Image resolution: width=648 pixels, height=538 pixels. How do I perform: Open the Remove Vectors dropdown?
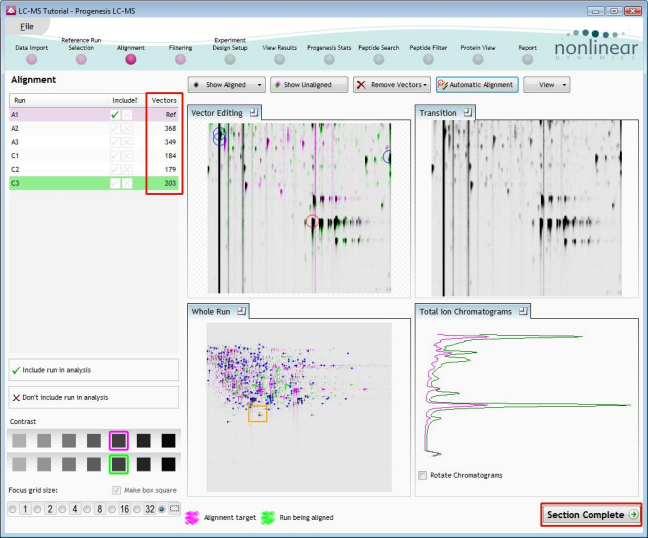(x=392, y=85)
